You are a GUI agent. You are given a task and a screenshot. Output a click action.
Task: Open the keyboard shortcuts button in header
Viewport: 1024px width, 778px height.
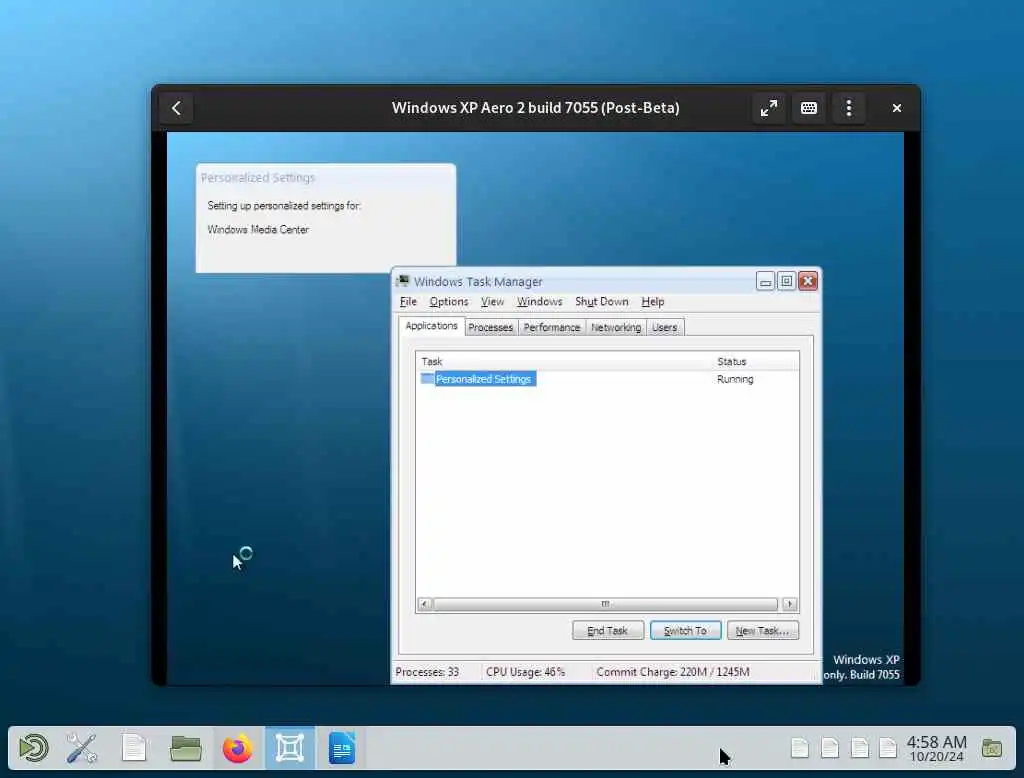tap(808, 108)
